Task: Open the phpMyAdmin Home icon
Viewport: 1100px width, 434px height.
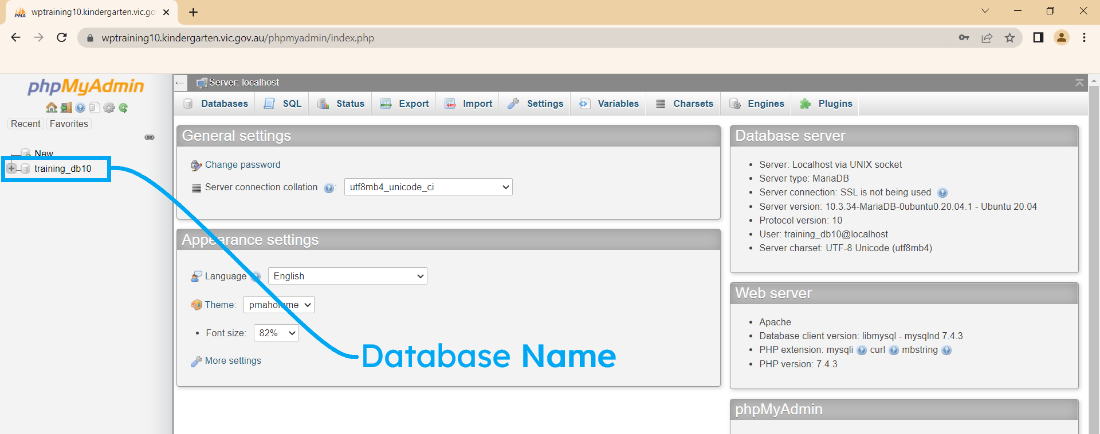Action: [x=51, y=107]
